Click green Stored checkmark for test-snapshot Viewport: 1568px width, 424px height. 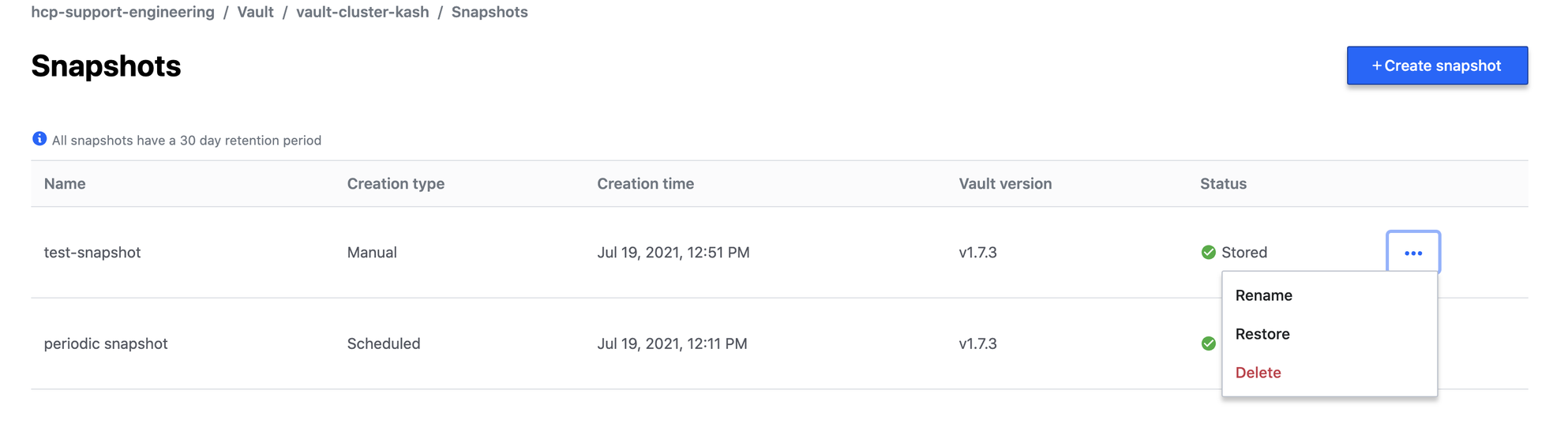click(x=1208, y=253)
